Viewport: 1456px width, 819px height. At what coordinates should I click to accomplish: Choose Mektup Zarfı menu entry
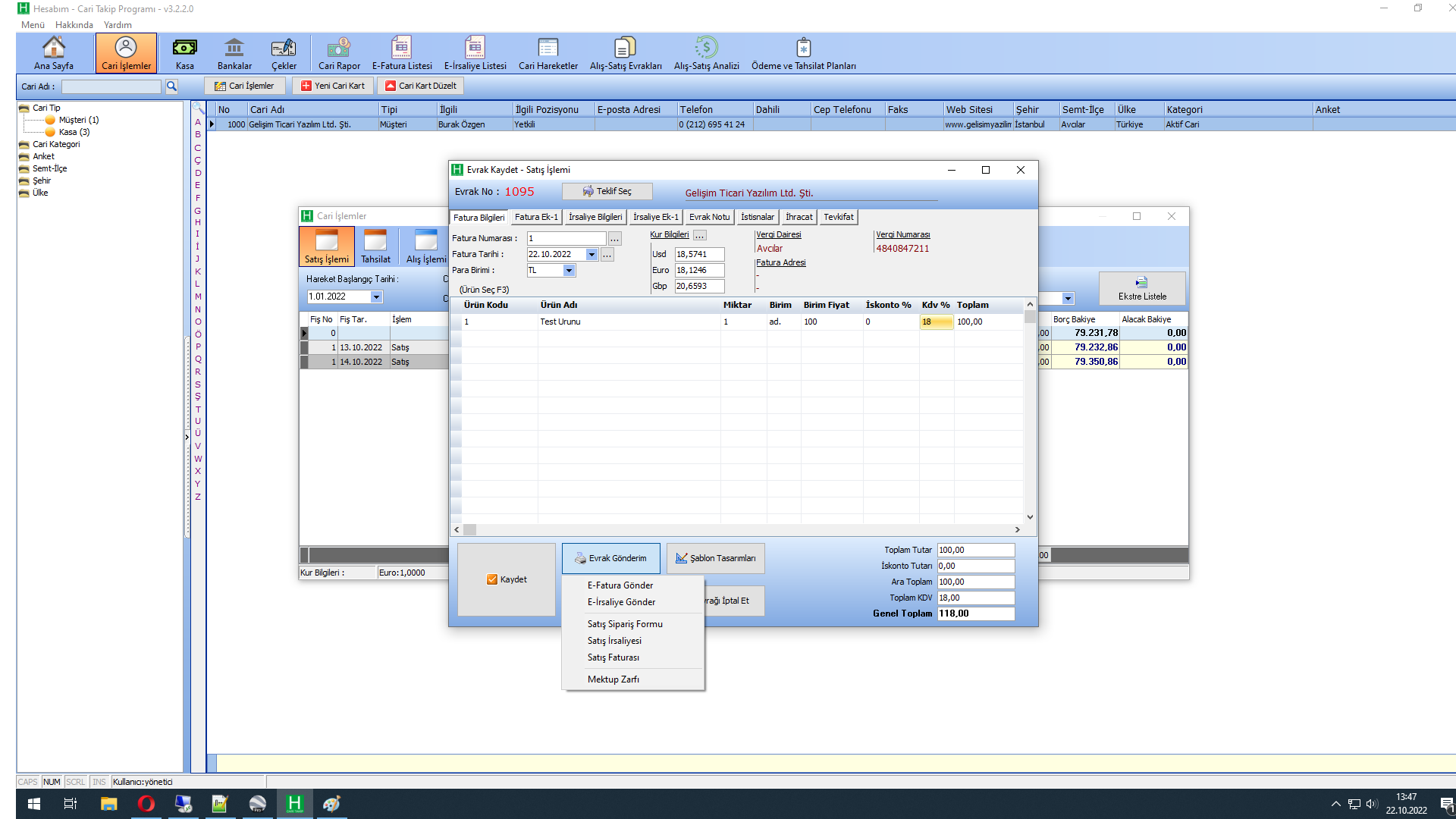[613, 679]
